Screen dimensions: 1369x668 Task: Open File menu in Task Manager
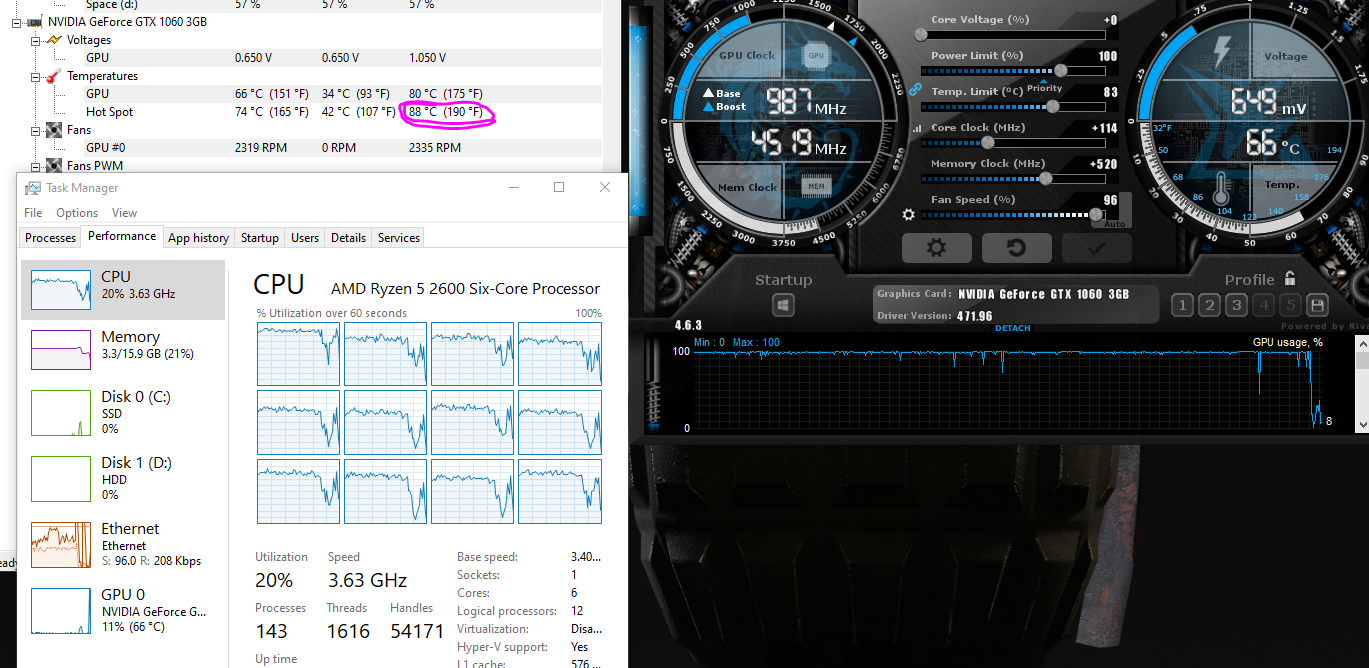coord(33,212)
